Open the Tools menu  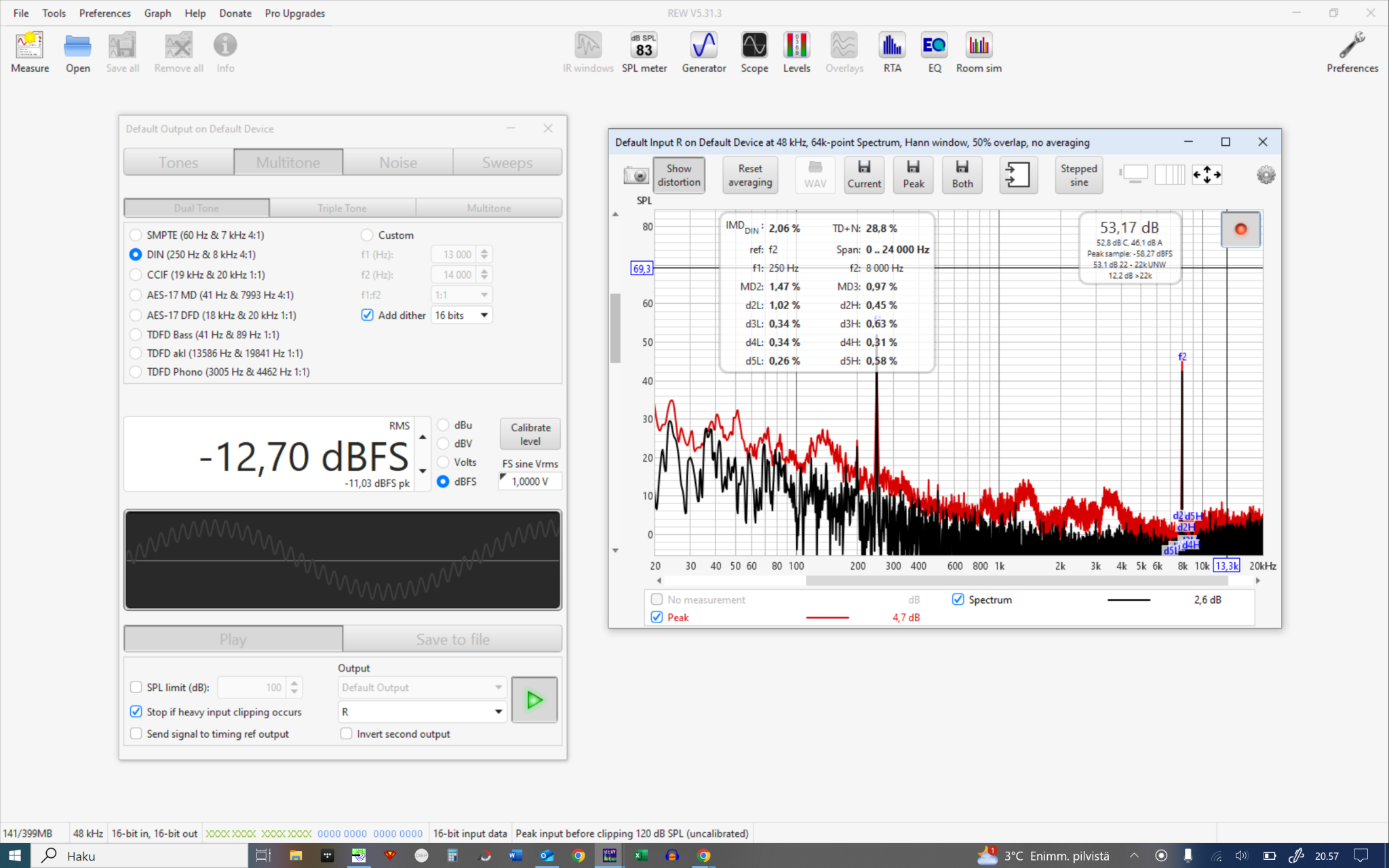(x=54, y=13)
